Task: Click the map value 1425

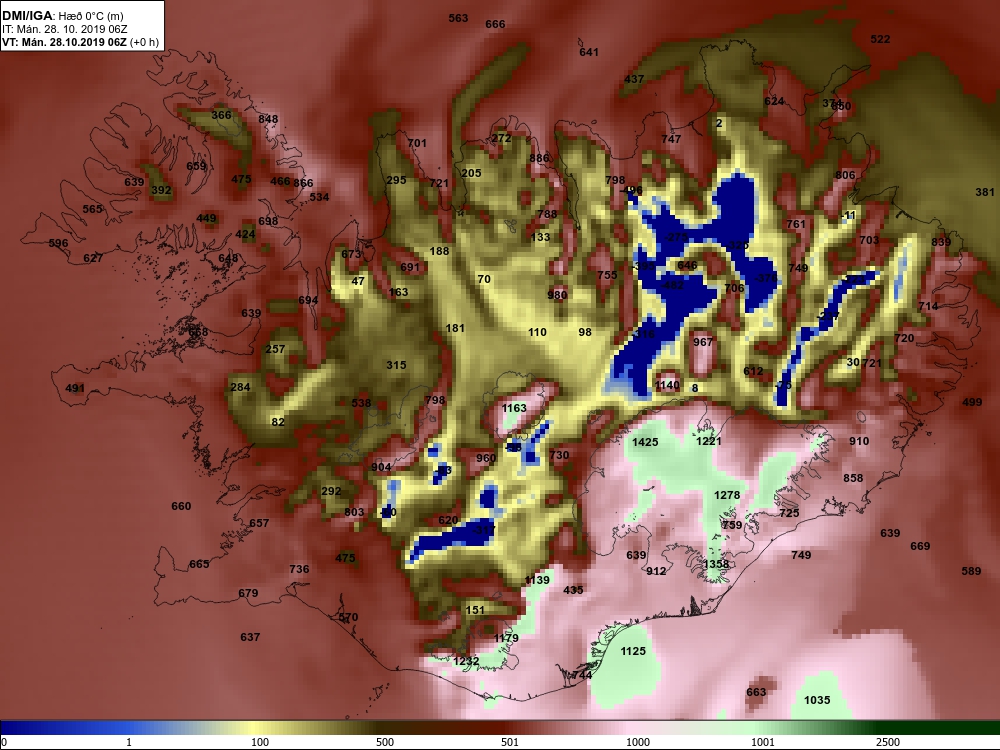Action: (x=645, y=441)
